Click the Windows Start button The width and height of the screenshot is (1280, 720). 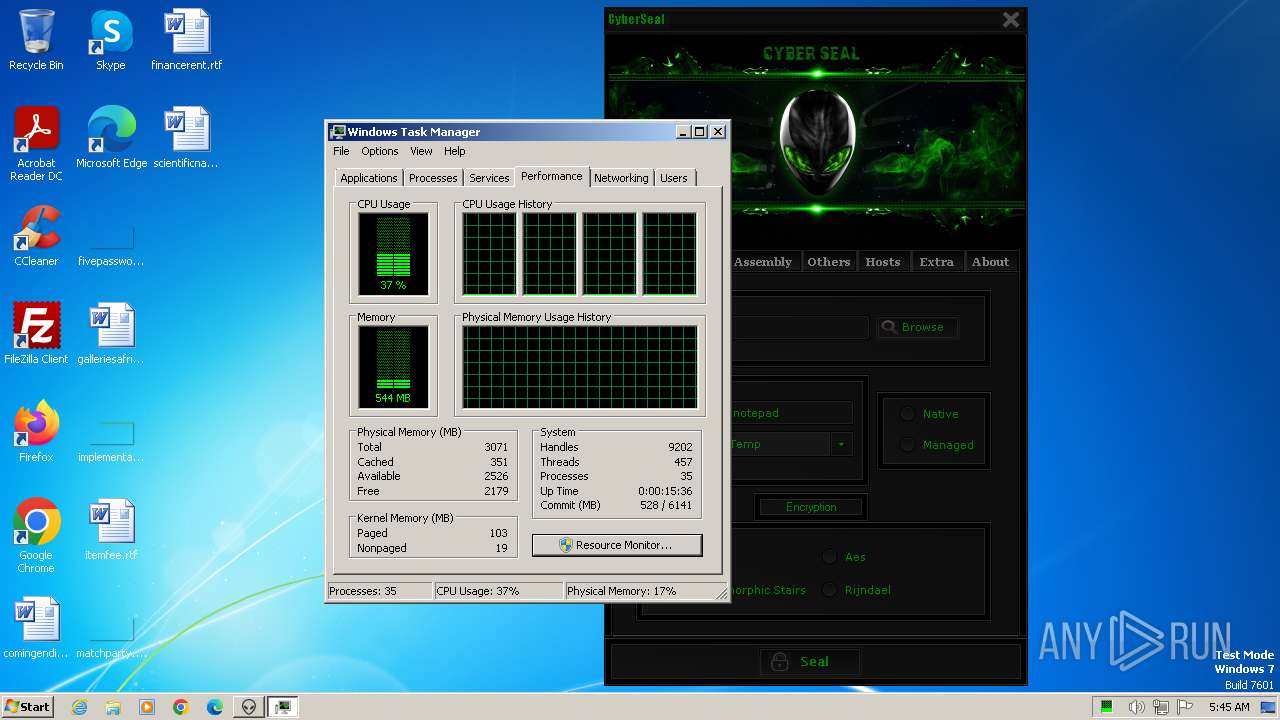27,707
